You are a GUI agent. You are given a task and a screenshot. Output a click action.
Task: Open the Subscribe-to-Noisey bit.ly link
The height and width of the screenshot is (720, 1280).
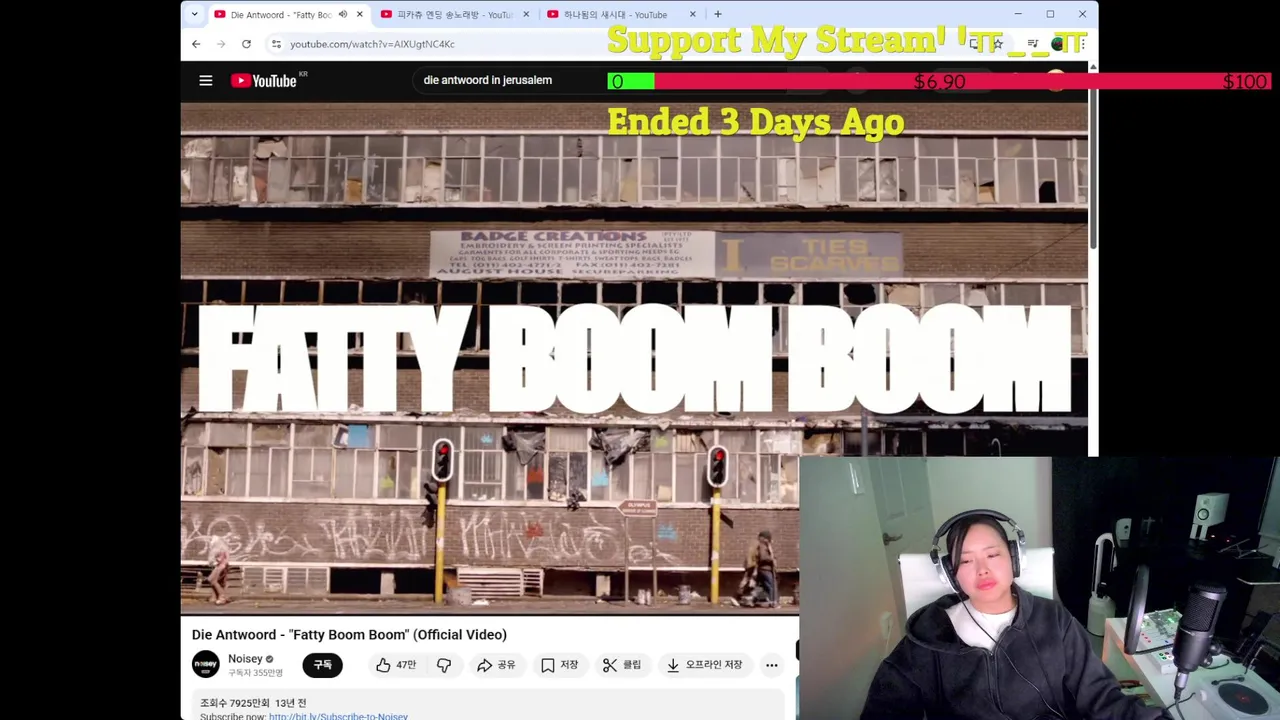click(338, 716)
